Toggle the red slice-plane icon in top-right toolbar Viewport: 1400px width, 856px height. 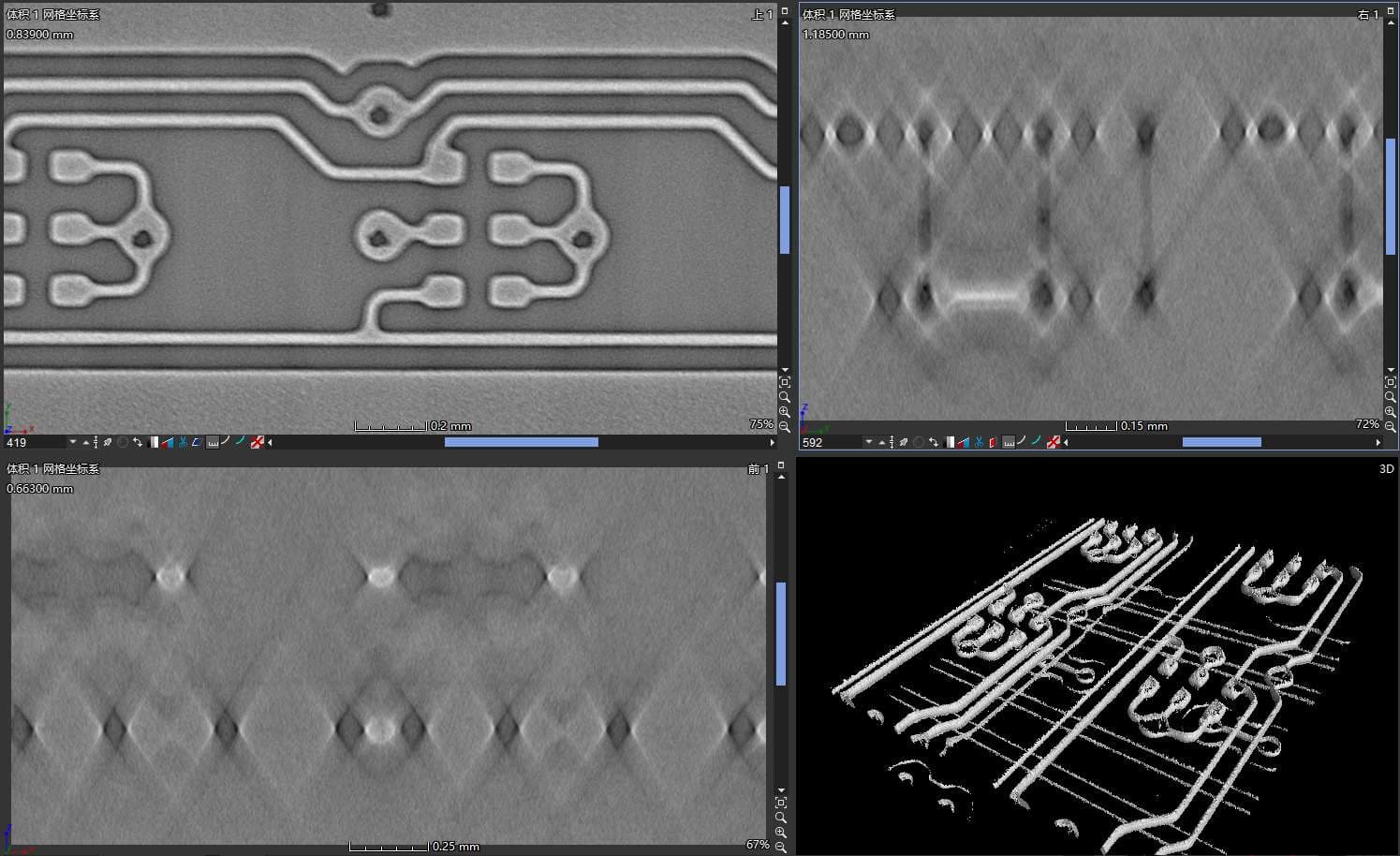pos(992,442)
